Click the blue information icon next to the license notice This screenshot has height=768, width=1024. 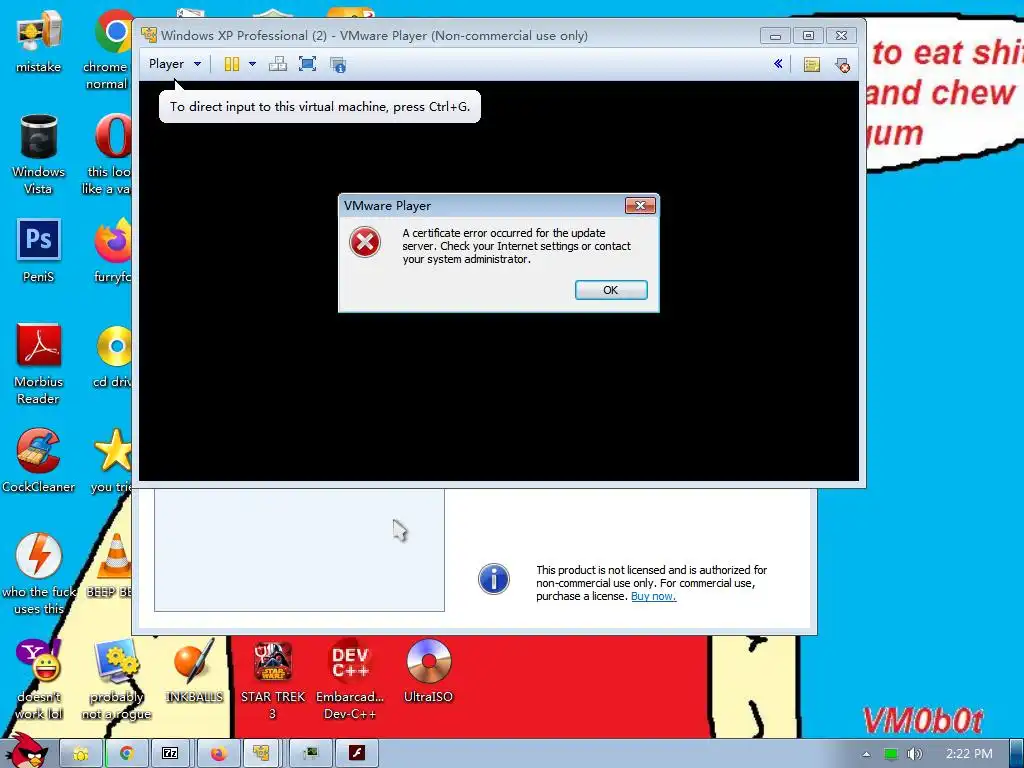(x=494, y=579)
